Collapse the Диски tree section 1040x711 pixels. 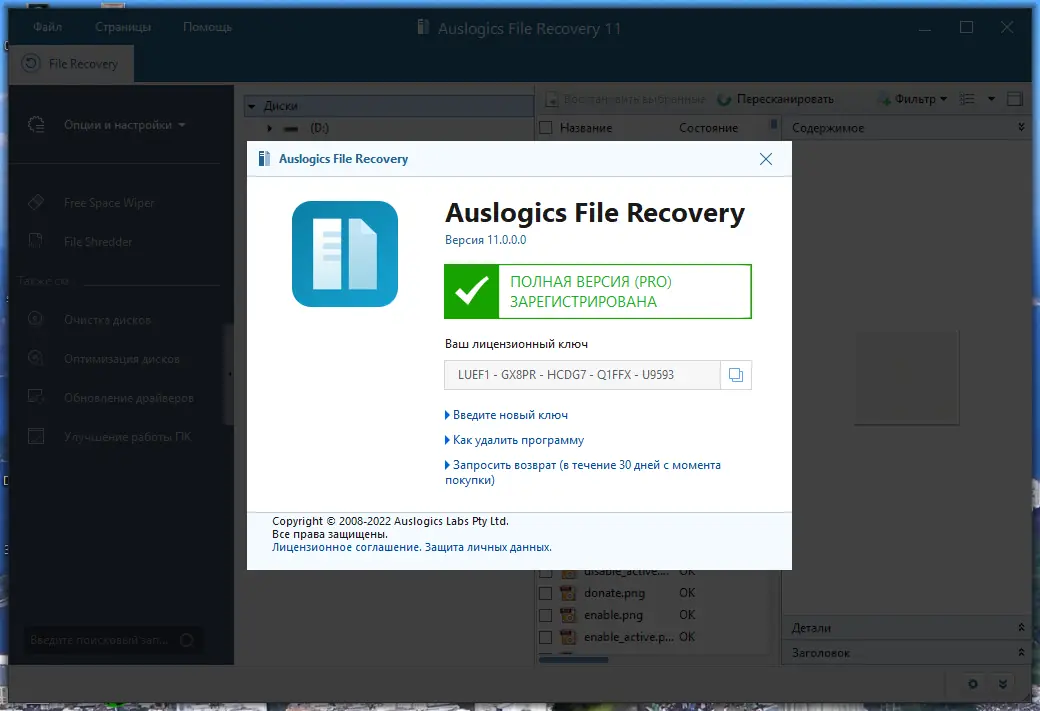tap(251, 106)
